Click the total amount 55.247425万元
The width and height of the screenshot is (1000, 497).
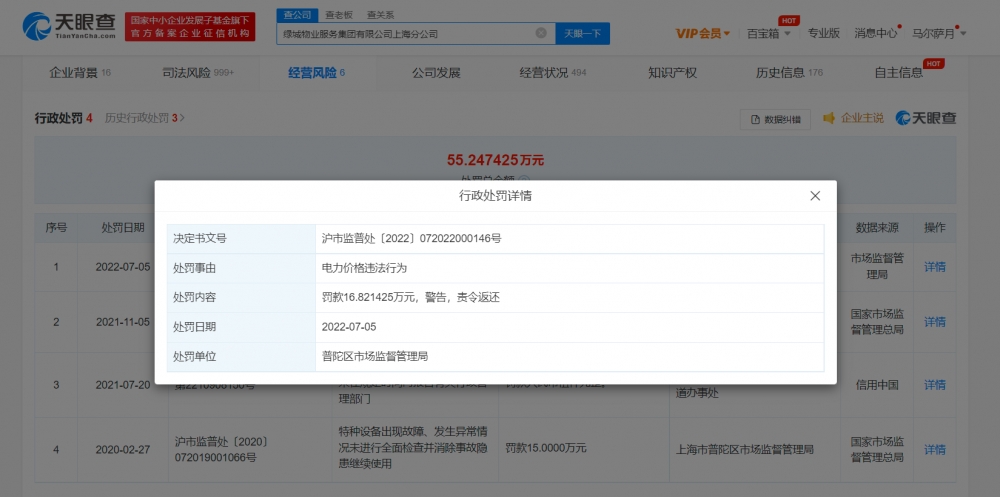pos(496,160)
